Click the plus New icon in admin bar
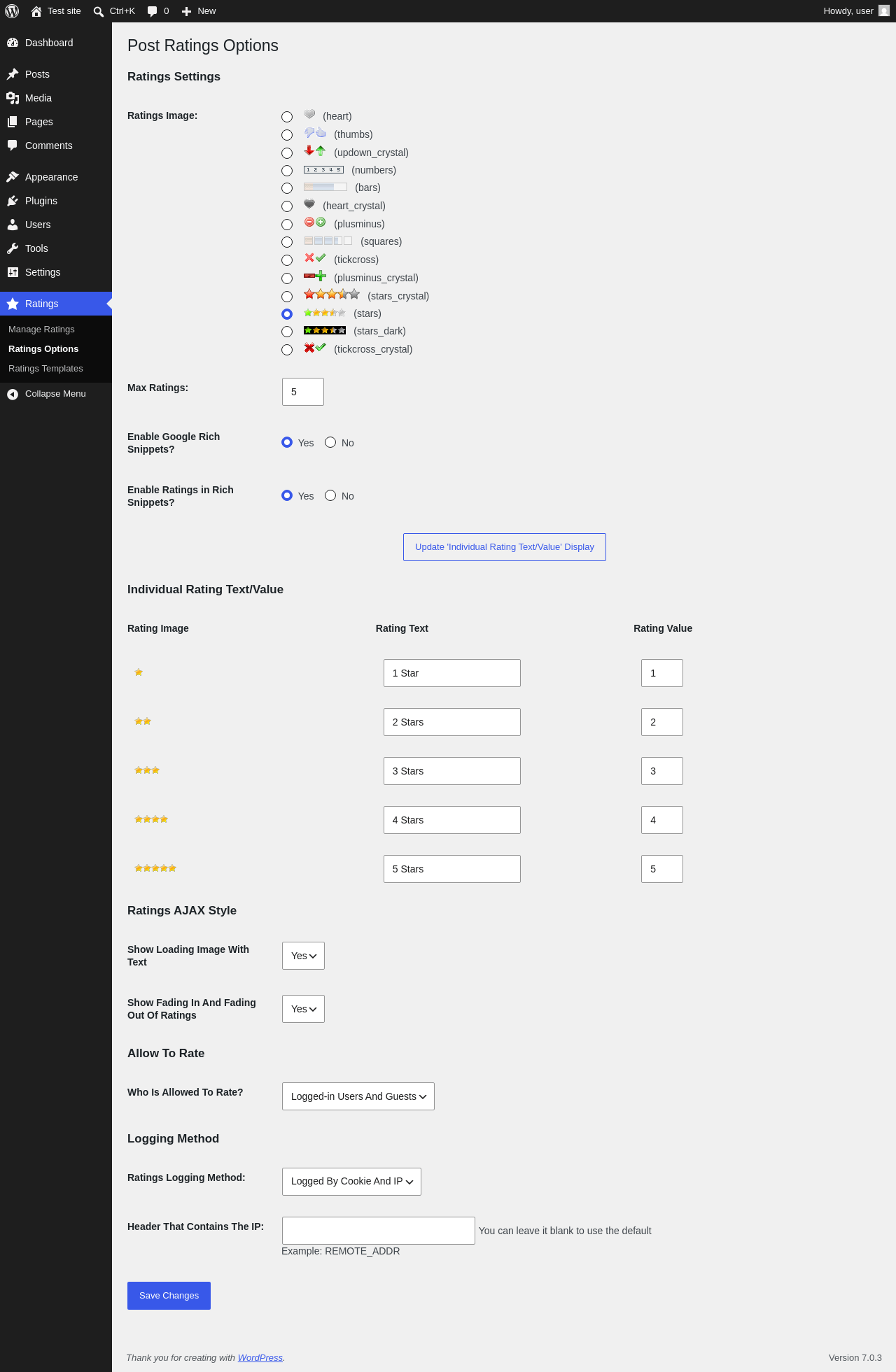 [186, 11]
